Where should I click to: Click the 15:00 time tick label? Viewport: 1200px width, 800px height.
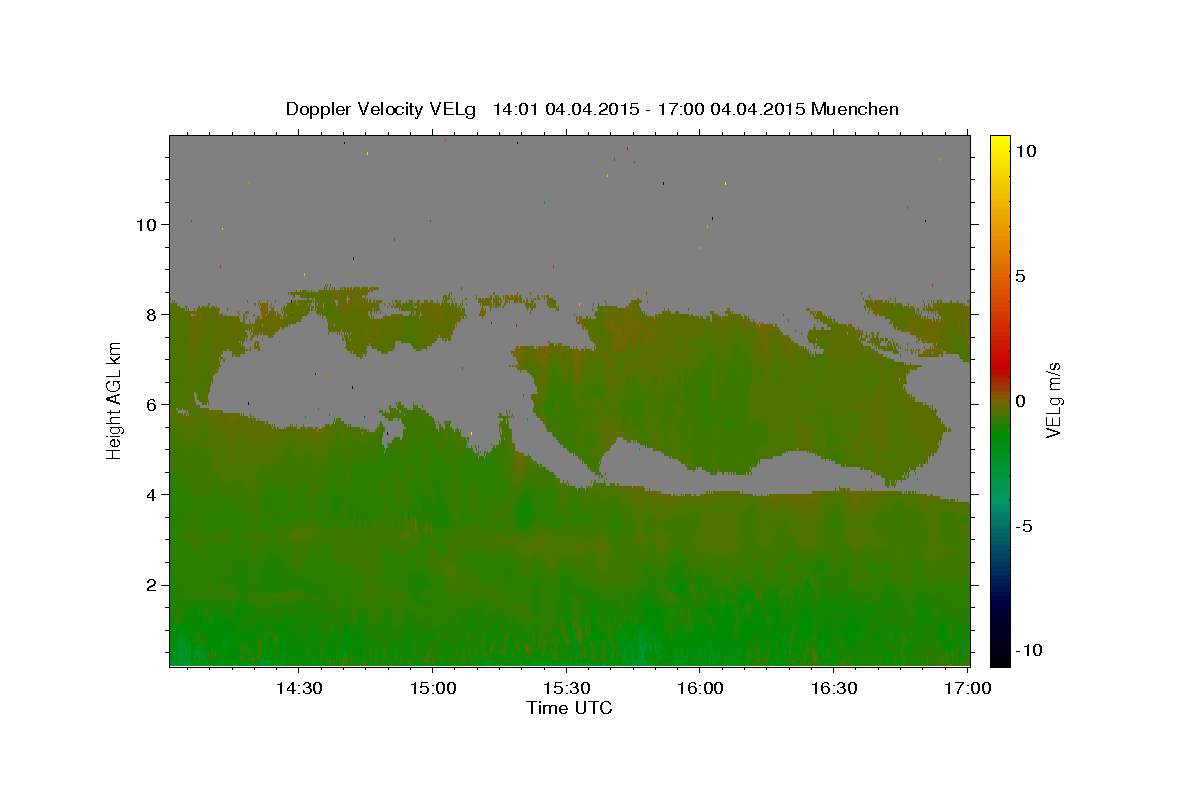coord(433,688)
